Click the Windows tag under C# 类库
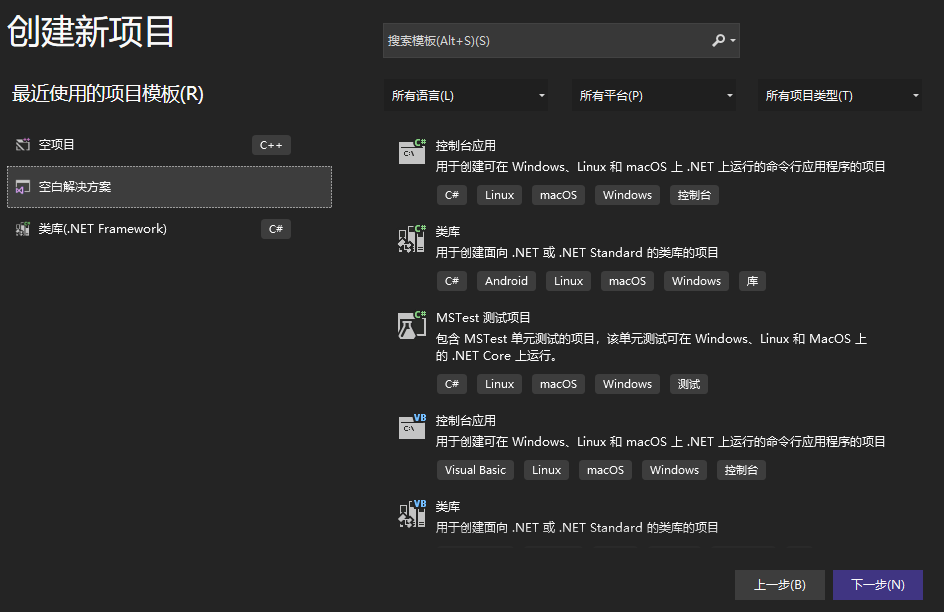 tap(696, 281)
